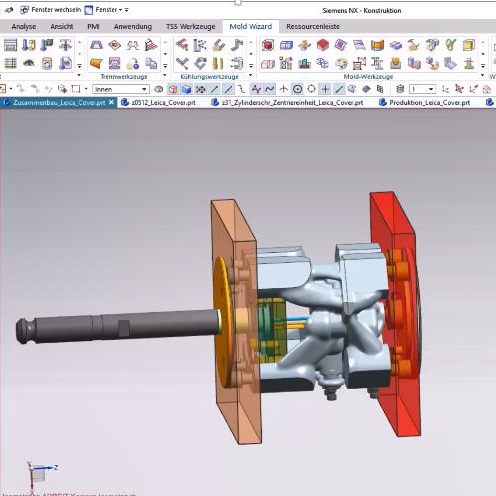Click the crossed pipes icon in Kühlungswerkzeuge
This screenshot has height=496, width=496.
182,63
